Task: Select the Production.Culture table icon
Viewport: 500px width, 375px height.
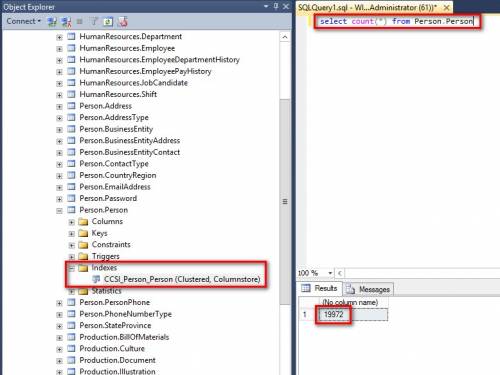Action: coord(71,348)
